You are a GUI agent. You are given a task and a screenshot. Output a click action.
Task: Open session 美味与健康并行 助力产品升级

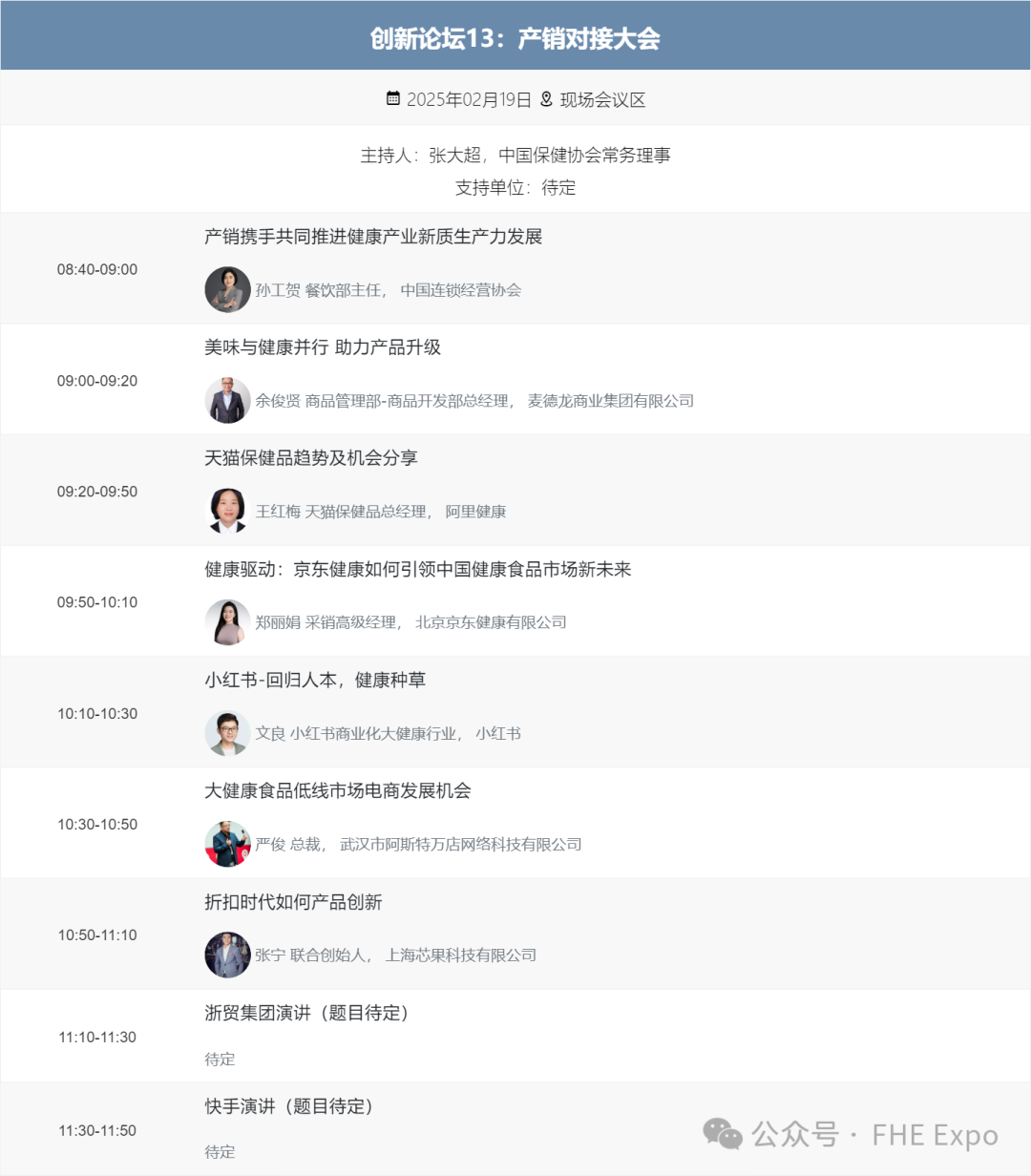[x=323, y=347]
